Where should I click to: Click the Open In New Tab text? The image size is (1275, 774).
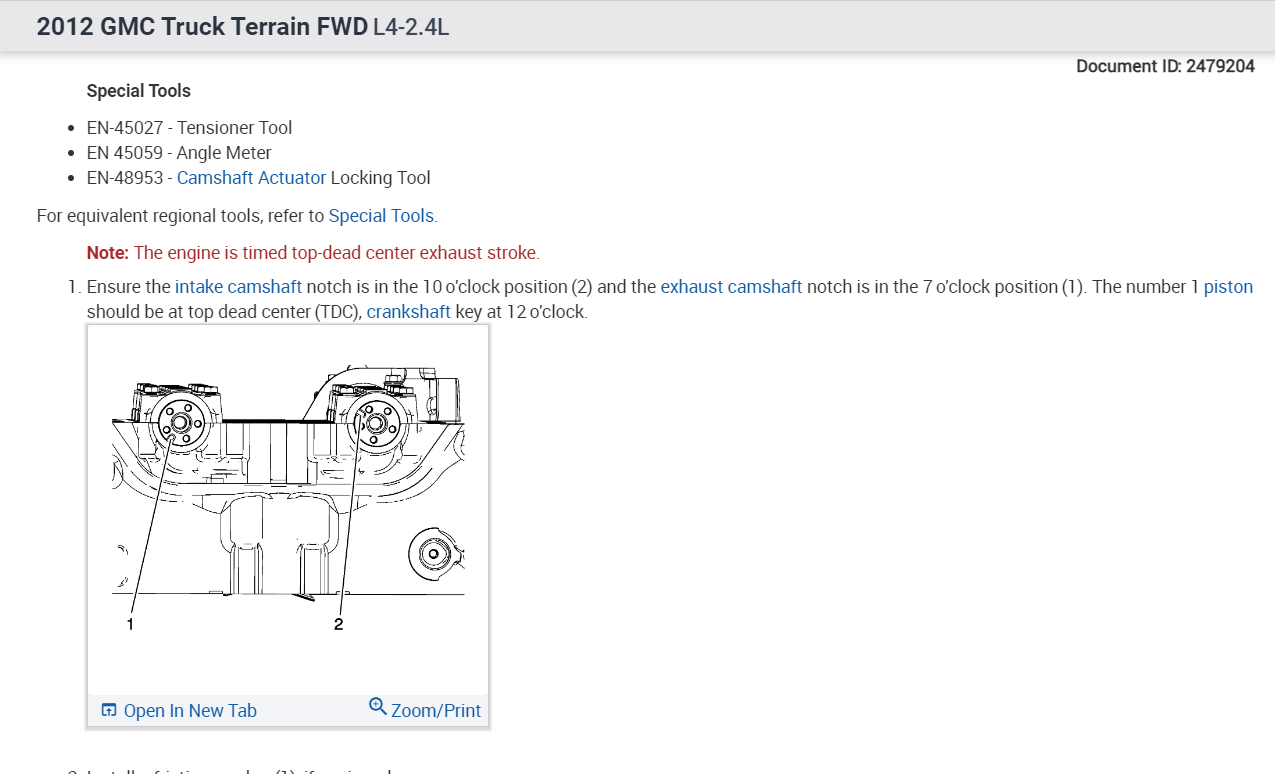coord(190,711)
